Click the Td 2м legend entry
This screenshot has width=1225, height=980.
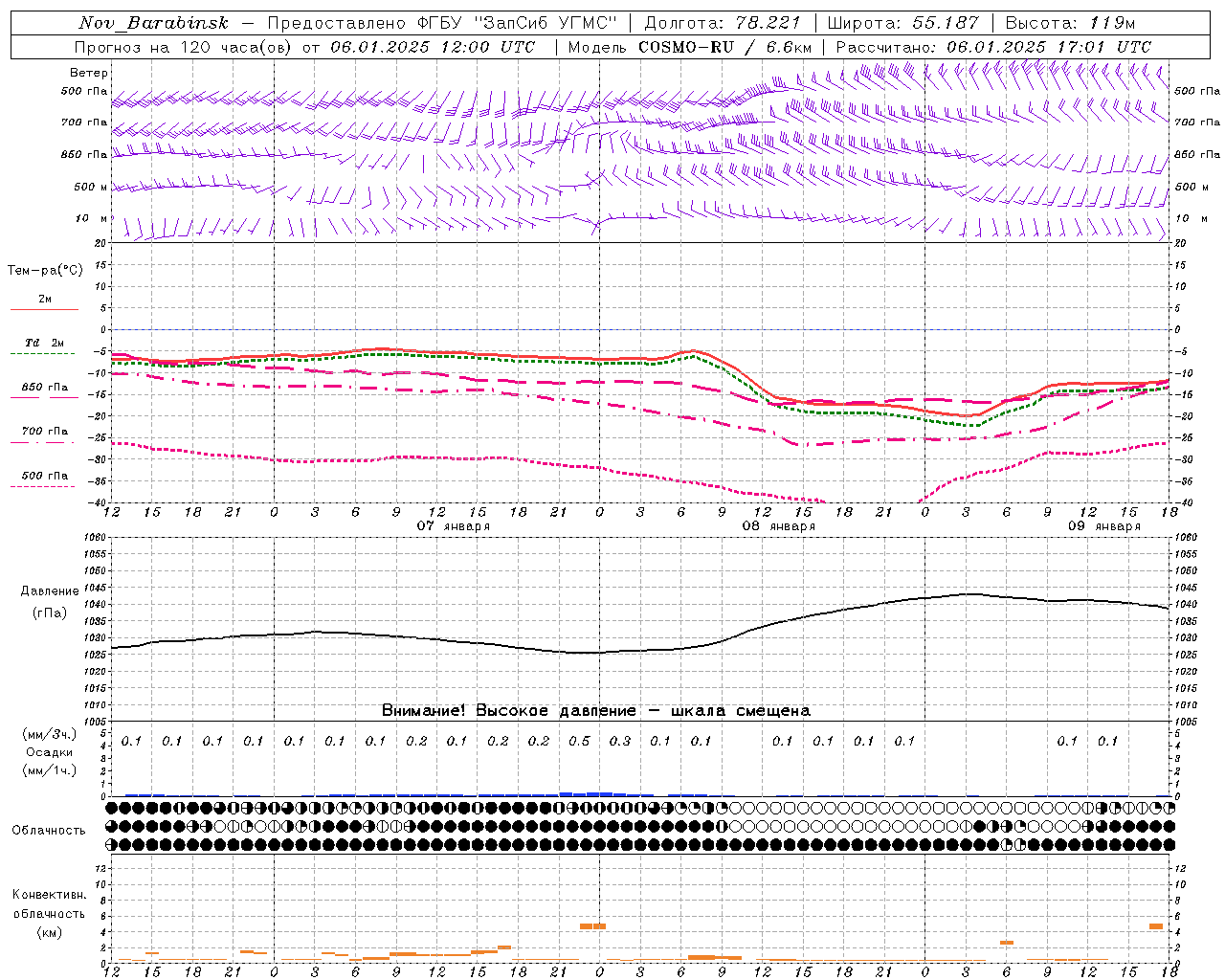click(x=44, y=343)
